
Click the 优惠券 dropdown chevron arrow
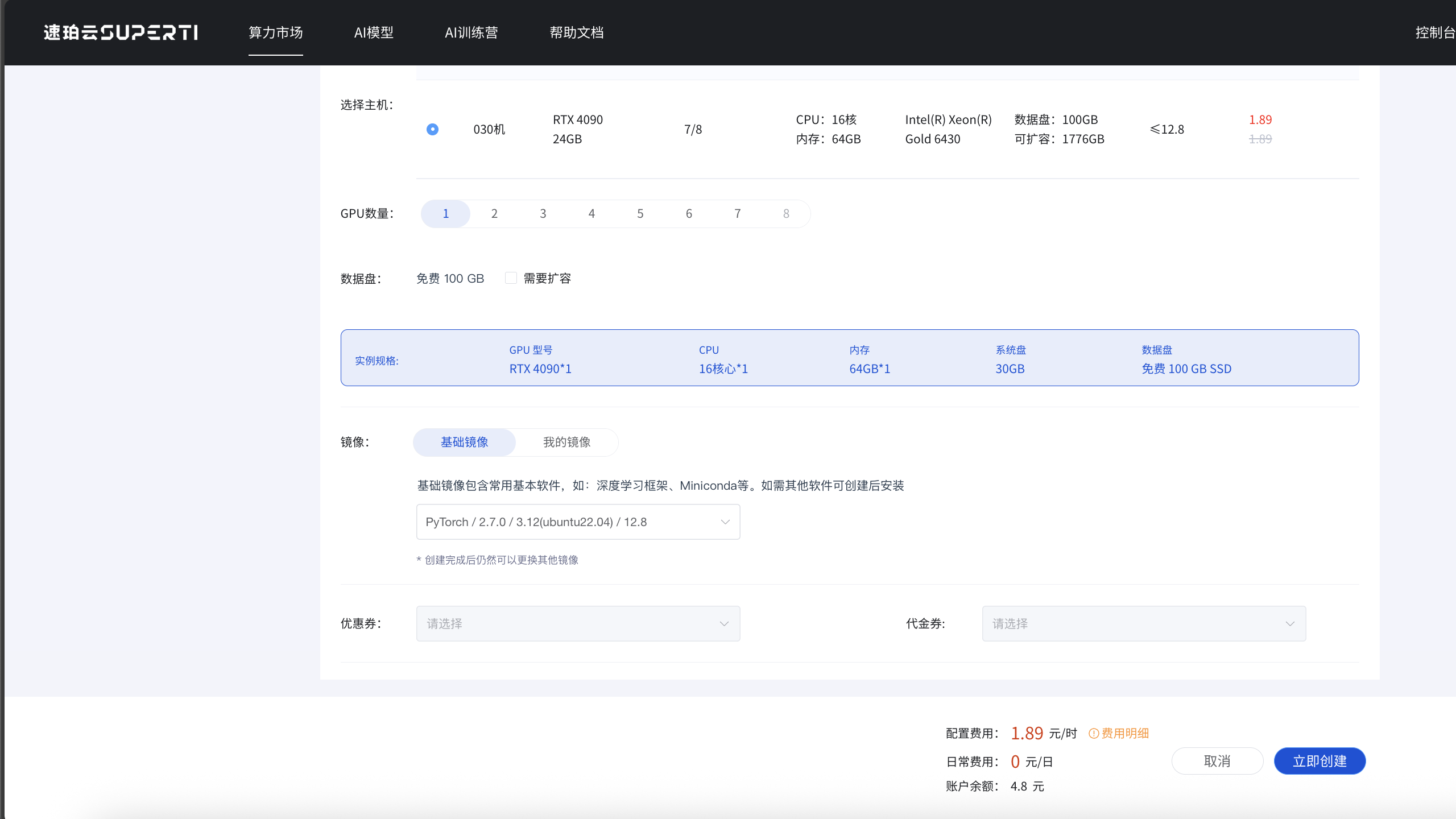(x=724, y=624)
